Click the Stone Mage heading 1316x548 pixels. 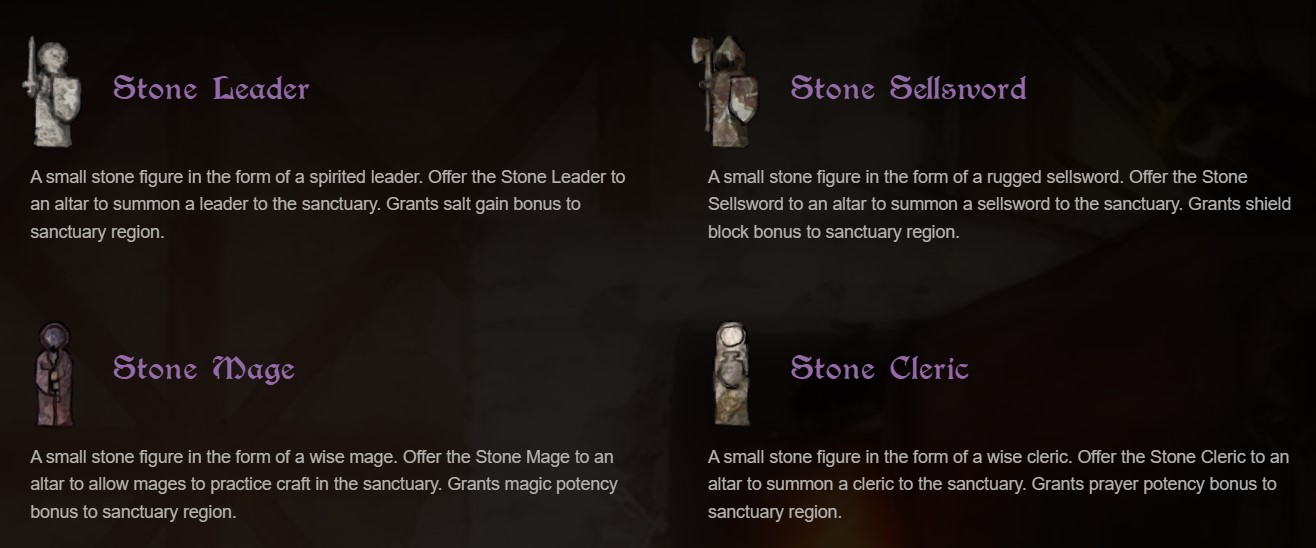[204, 369]
